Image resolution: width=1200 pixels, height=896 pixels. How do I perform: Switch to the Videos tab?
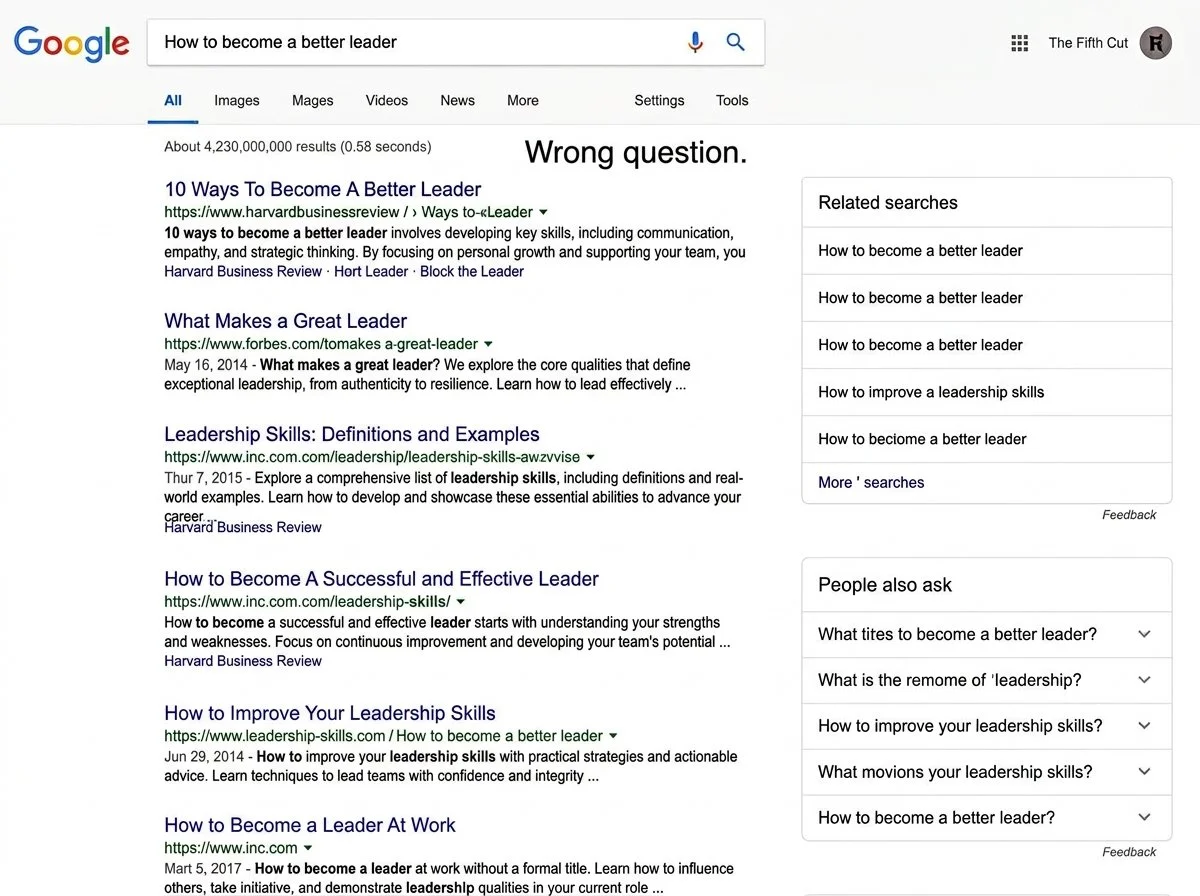(x=387, y=100)
